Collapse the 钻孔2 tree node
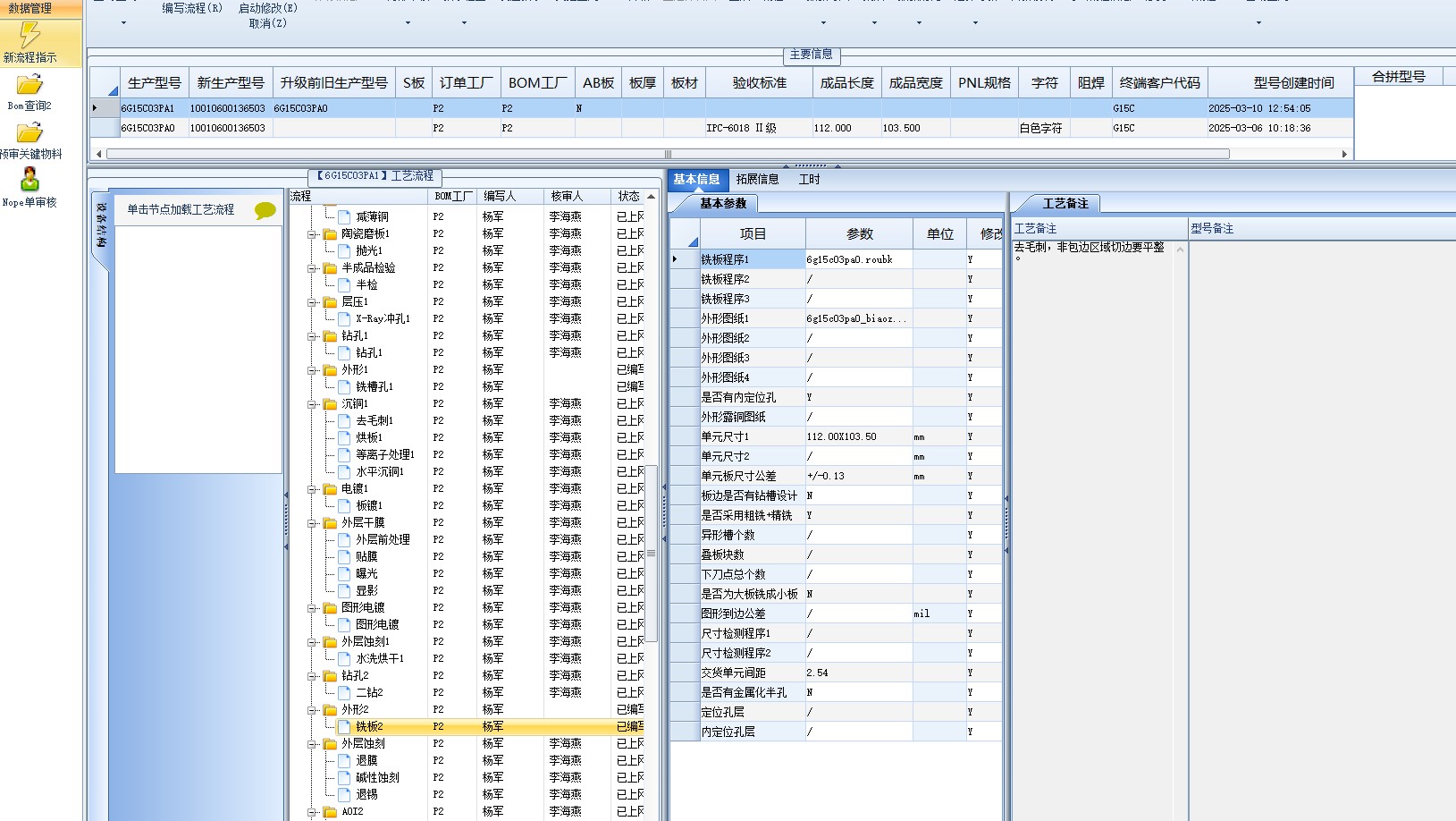The width and height of the screenshot is (1456, 821). pyautogui.click(x=313, y=676)
